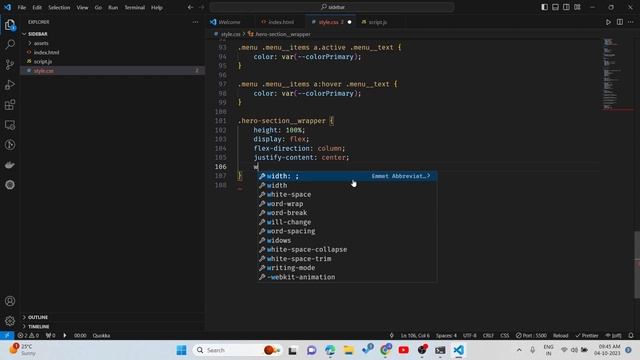
Task: Select style.css in Explorer tree
Action: tap(112, 71)
